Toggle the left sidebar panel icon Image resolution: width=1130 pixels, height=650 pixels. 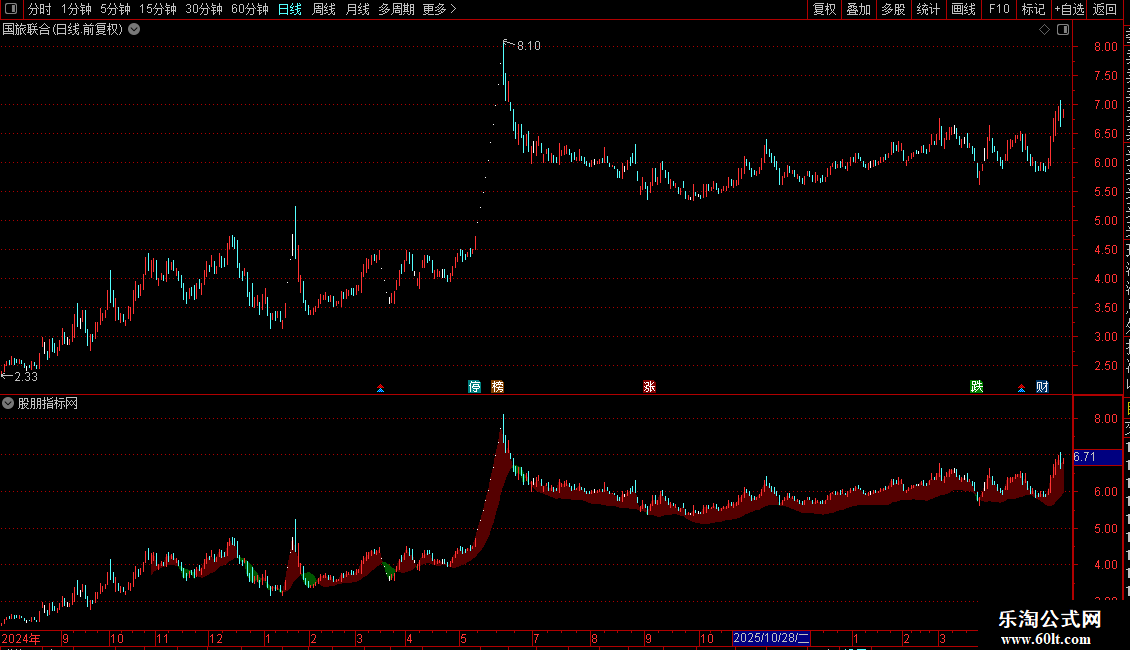point(11,9)
